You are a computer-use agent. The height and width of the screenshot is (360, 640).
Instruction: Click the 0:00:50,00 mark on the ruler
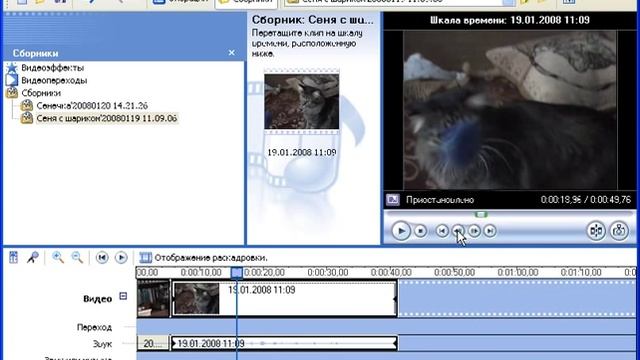tap(454, 272)
